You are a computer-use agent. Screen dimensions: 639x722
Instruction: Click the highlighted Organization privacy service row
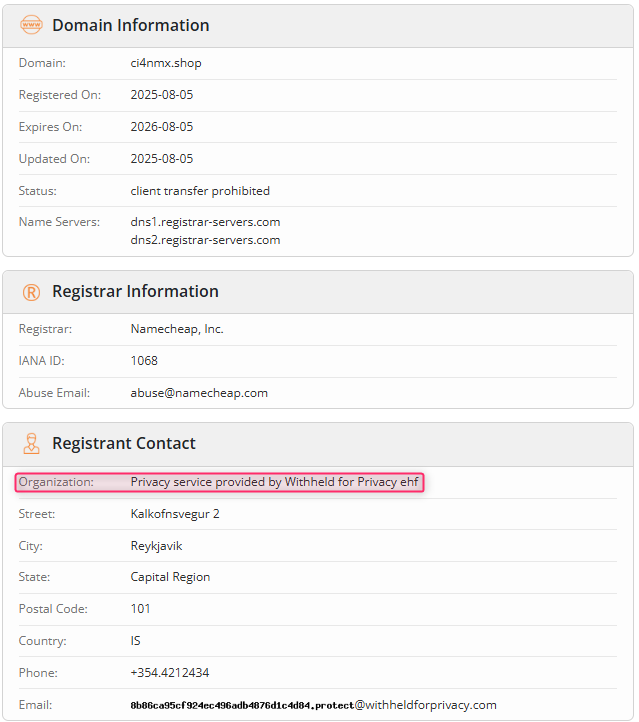pos(219,482)
